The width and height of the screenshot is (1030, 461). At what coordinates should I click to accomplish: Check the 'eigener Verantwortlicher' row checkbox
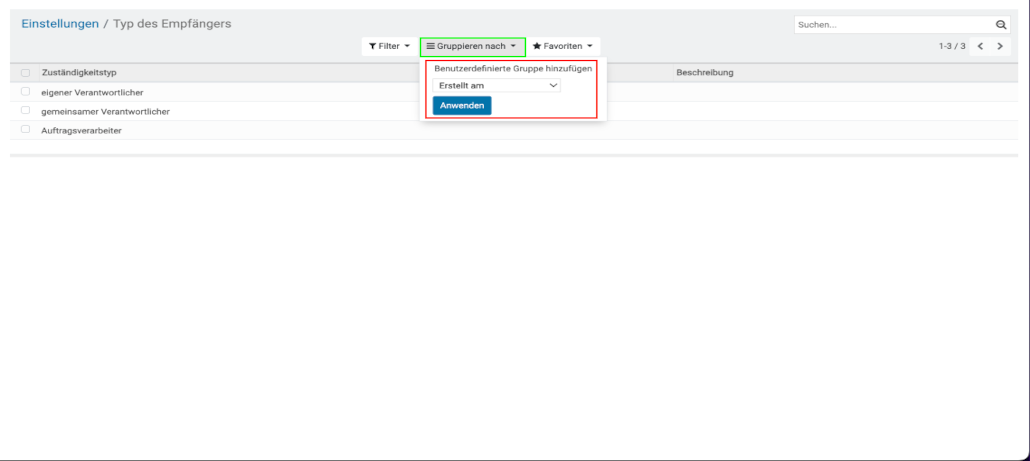(25, 92)
